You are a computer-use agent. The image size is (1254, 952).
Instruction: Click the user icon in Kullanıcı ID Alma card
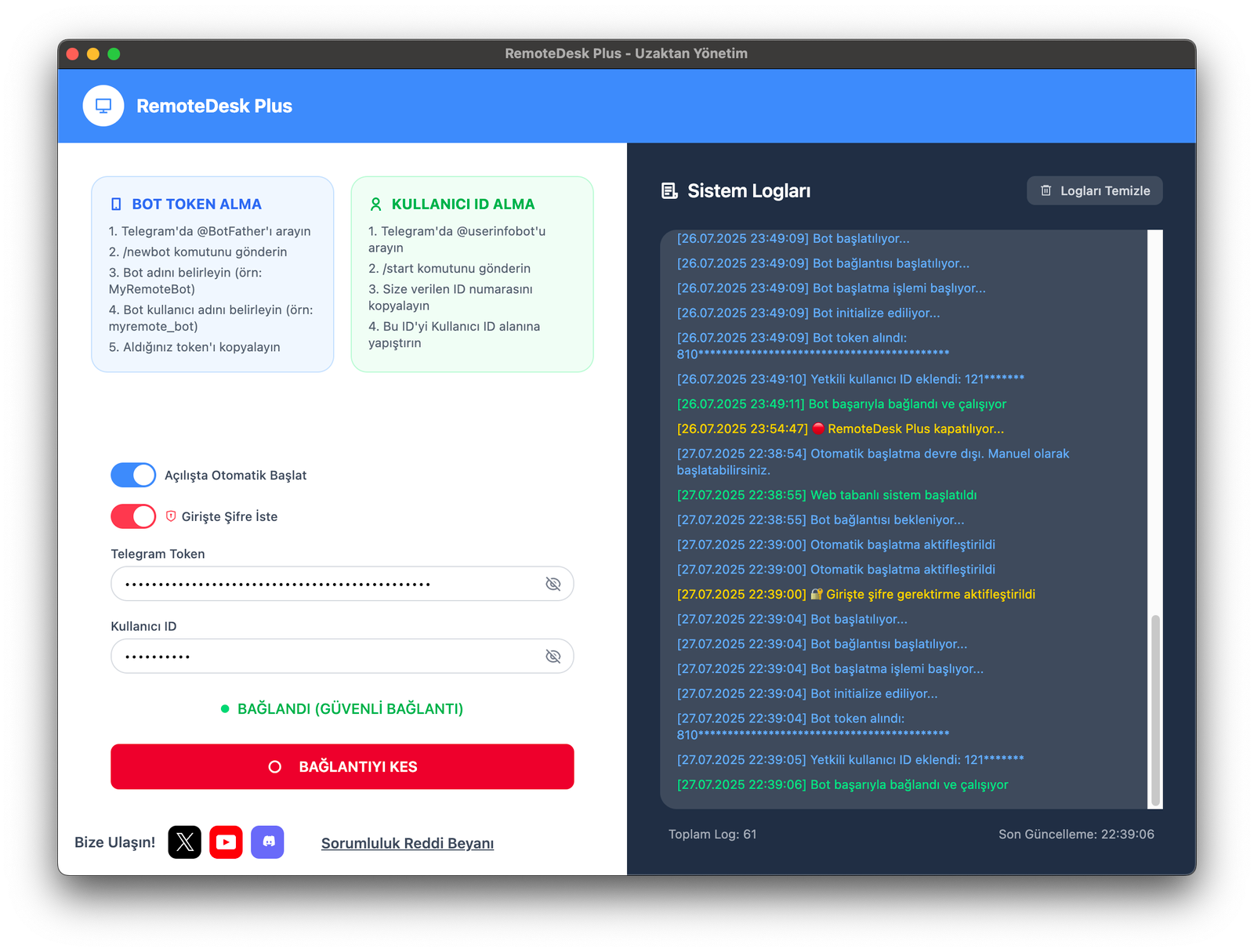point(375,205)
